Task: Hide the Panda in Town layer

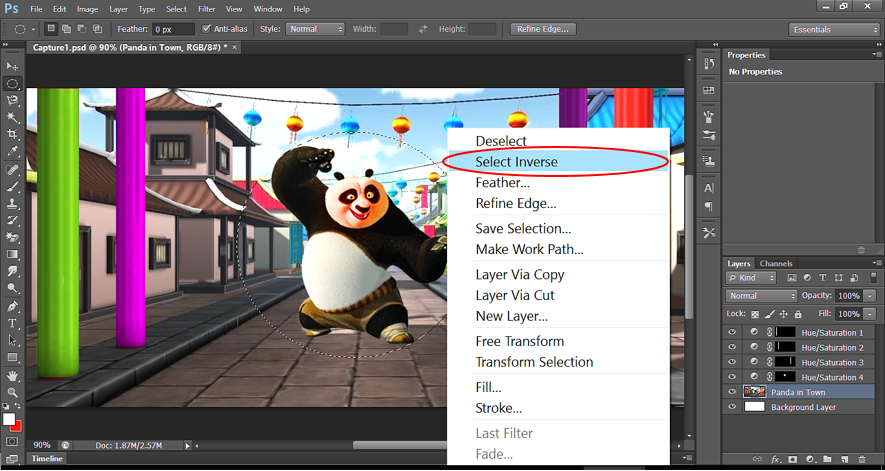Action: [x=732, y=392]
